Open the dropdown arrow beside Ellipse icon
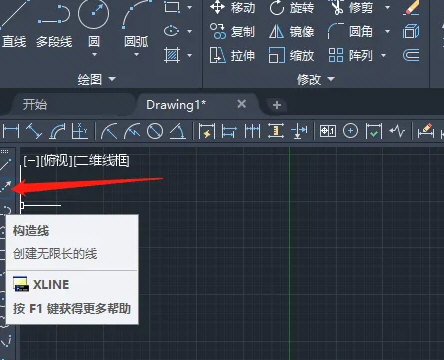The height and width of the screenshot is (360, 444). 189,31
